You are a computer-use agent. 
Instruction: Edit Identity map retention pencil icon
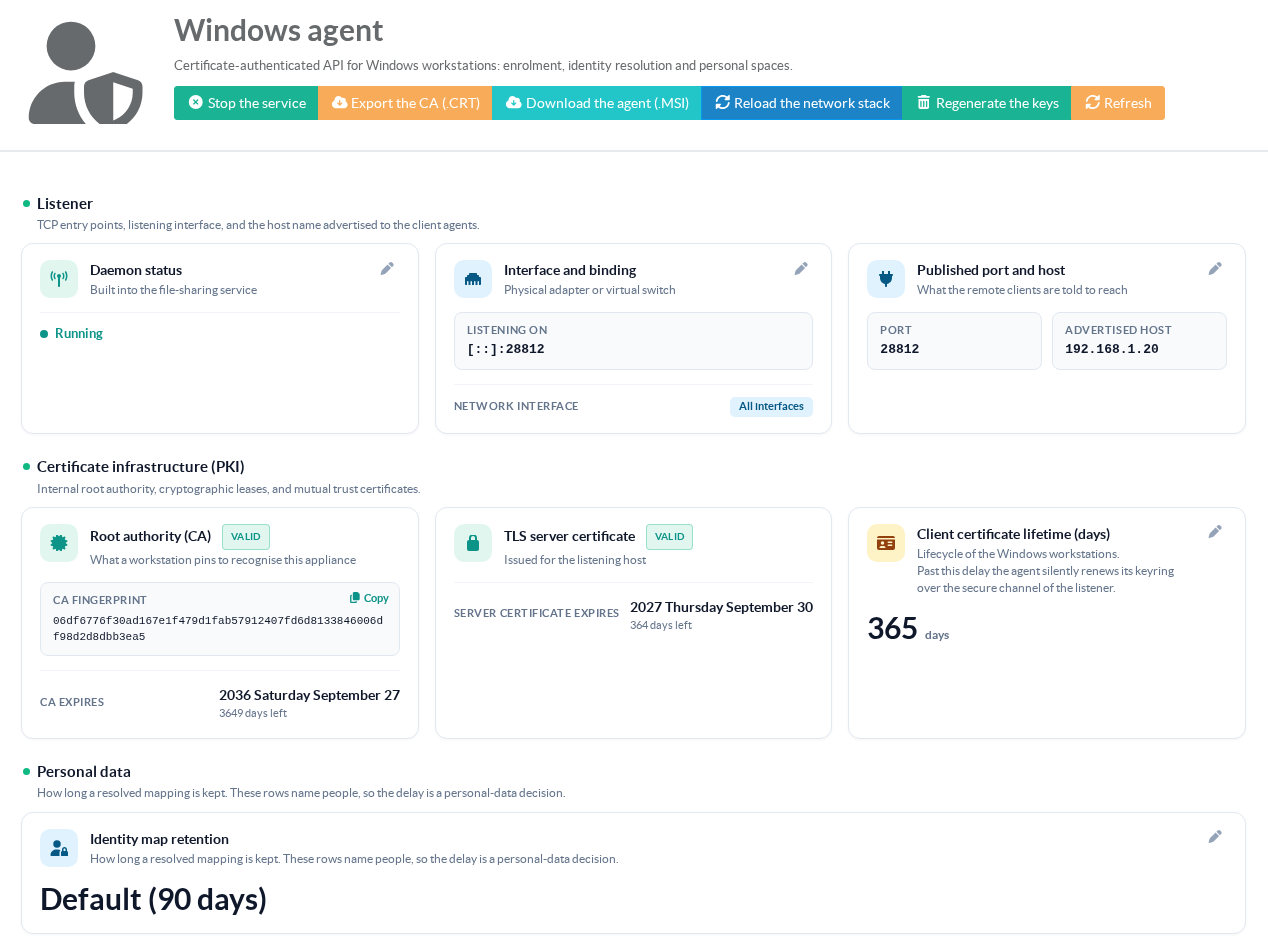1215,836
